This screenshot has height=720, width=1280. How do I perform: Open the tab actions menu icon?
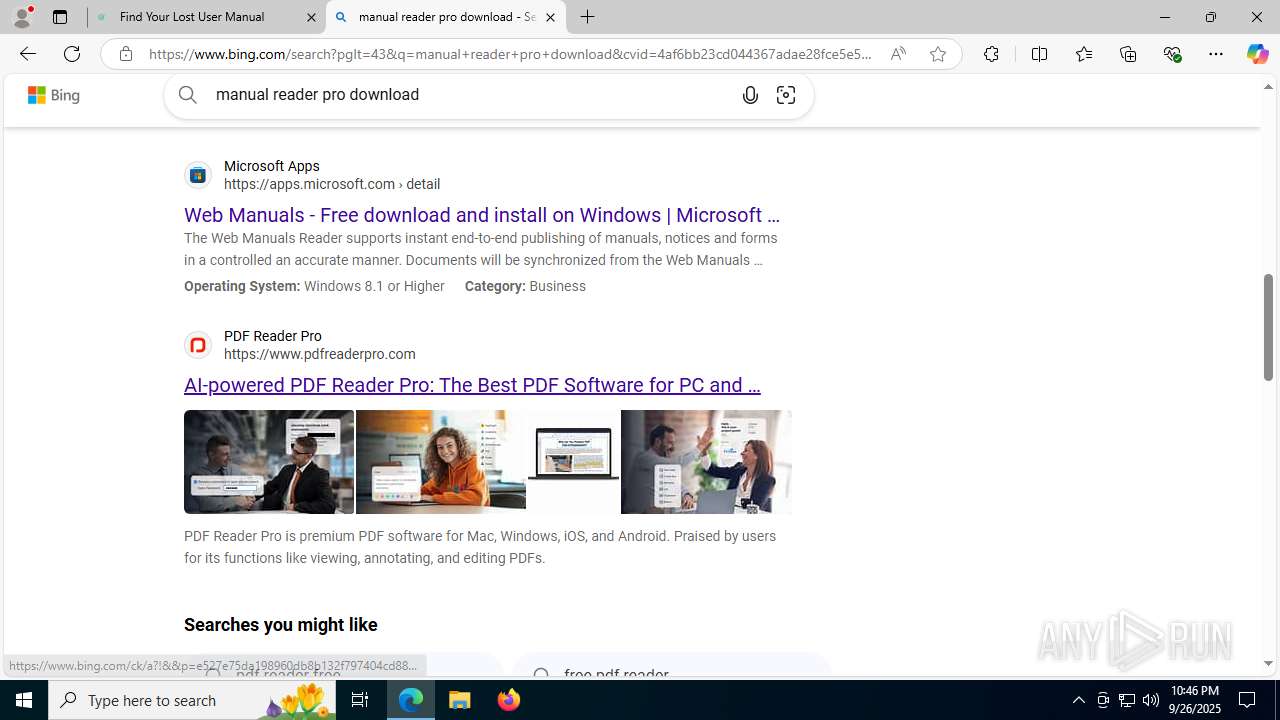point(60,17)
